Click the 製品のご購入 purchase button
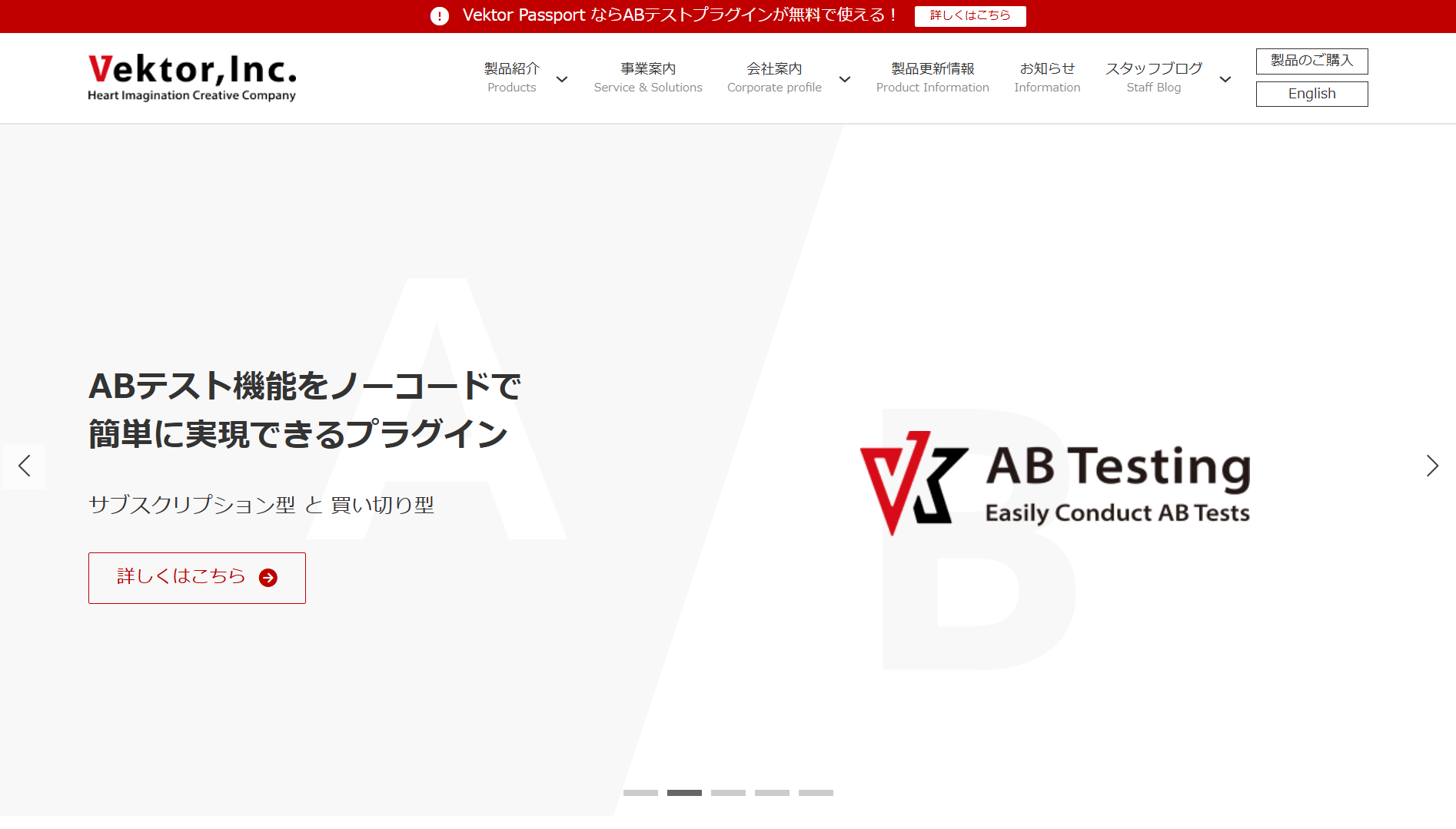The image size is (1456, 829). pos(1311,61)
